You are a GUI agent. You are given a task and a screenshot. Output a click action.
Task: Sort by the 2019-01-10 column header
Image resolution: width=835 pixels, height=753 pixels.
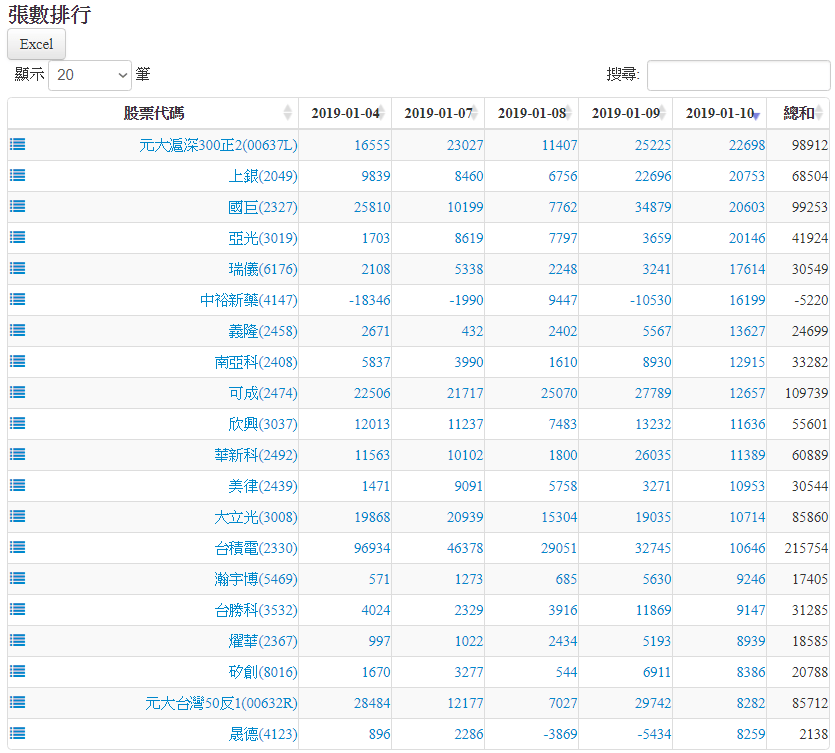click(719, 113)
